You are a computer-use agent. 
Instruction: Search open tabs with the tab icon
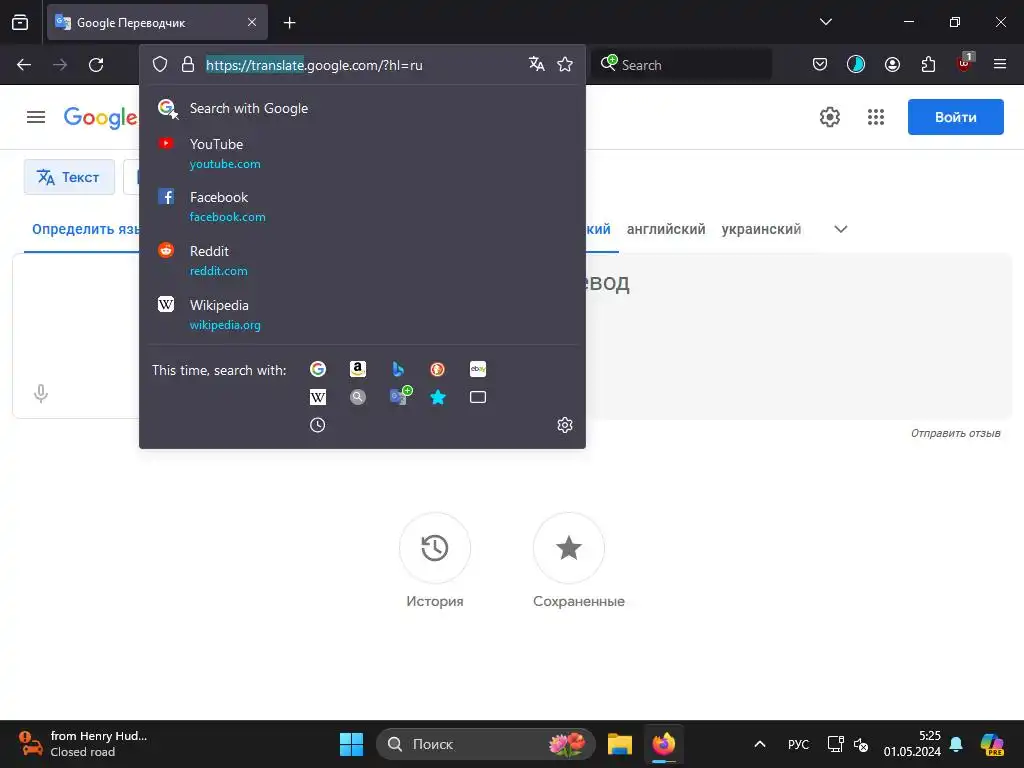pyautogui.click(x=478, y=397)
